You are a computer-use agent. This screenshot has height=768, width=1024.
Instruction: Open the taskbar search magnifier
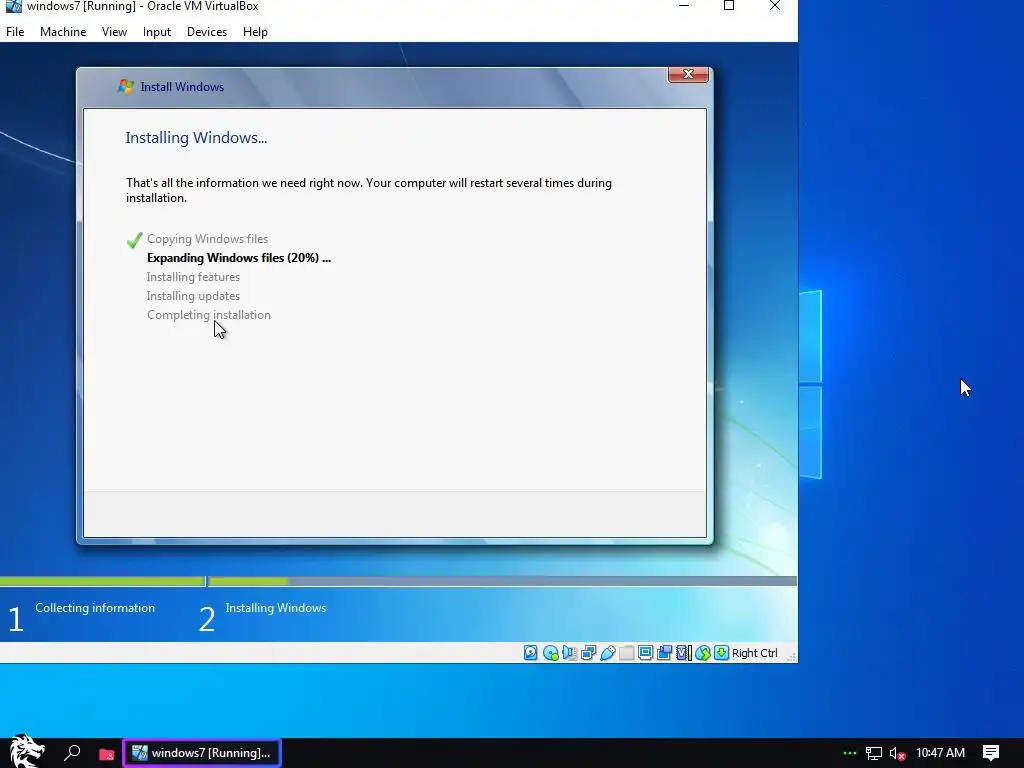[72, 753]
